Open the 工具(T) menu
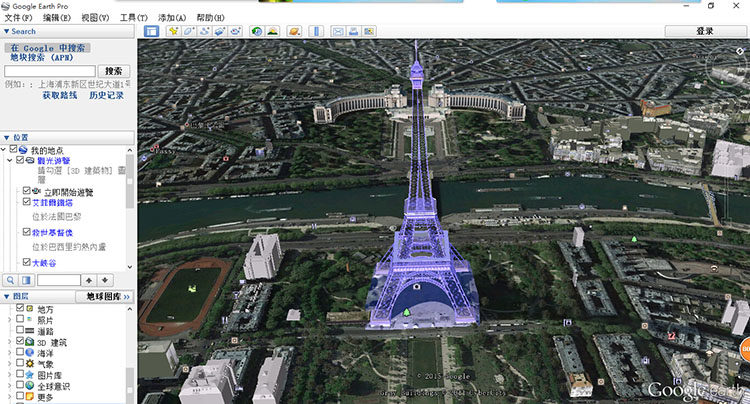750x404 pixels. pos(133,18)
